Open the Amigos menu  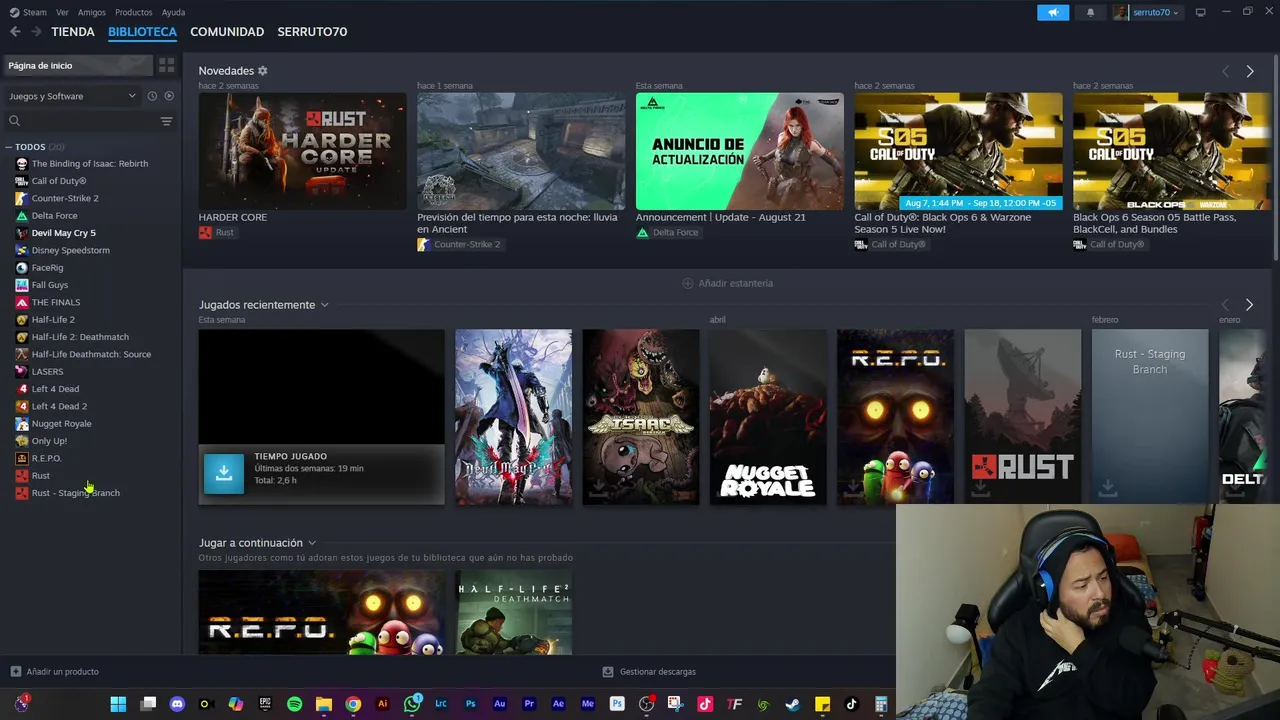click(91, 12)
